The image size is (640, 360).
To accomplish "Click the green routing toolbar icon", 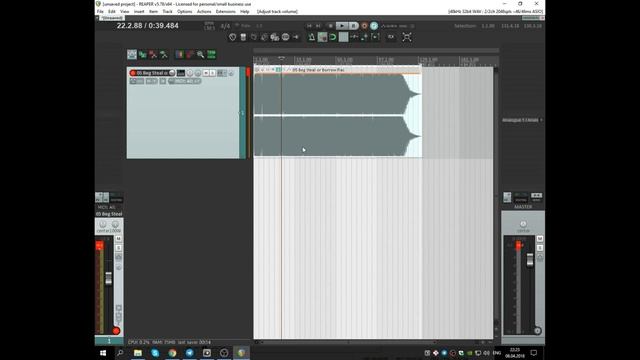I will [142, 54].
